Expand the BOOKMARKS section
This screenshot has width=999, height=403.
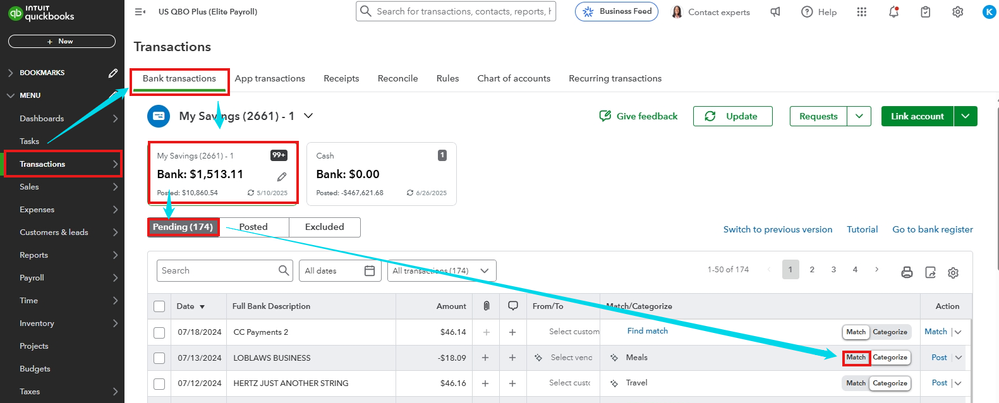point(10,73)
